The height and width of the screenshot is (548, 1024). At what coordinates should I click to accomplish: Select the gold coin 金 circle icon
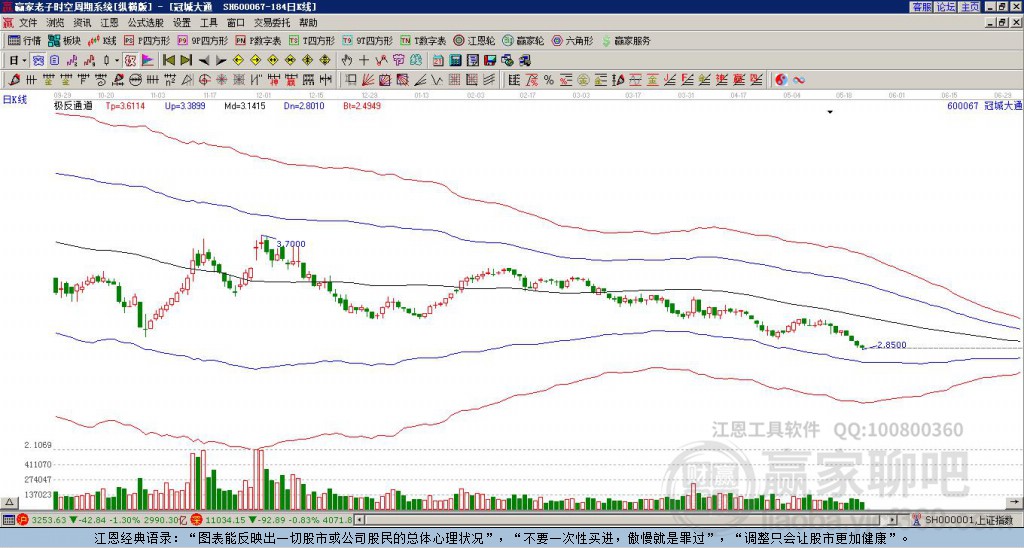point(583,80)
